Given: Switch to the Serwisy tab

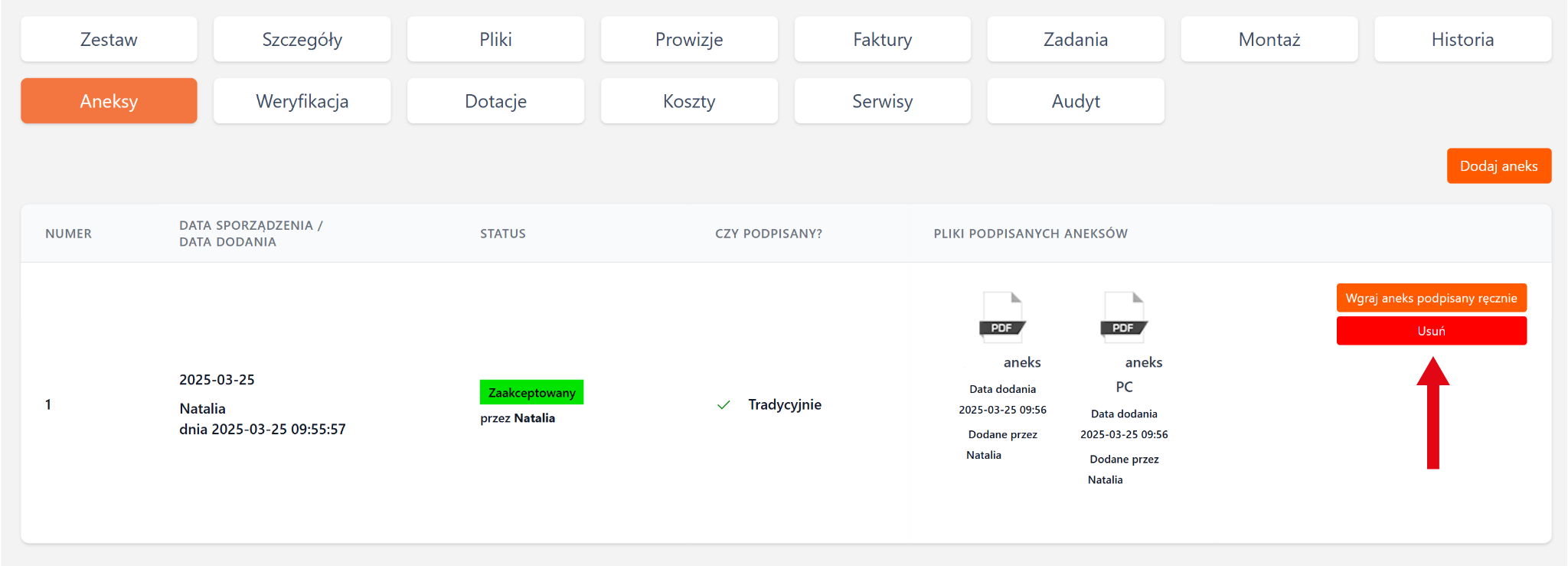Looking at the screenshot, I should point(882,101).
